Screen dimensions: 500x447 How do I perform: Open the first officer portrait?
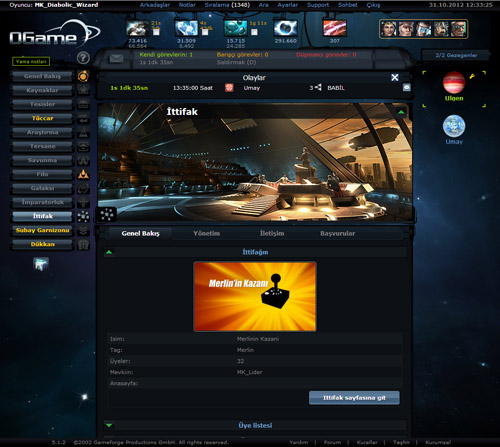pos(389,29)
